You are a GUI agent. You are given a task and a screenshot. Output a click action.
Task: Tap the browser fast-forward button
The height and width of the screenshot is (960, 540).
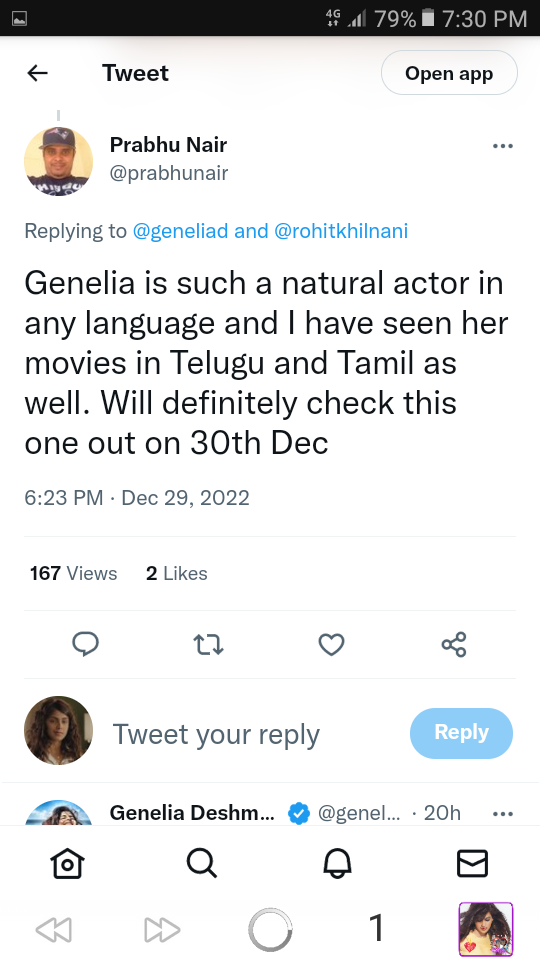[162, 929]
